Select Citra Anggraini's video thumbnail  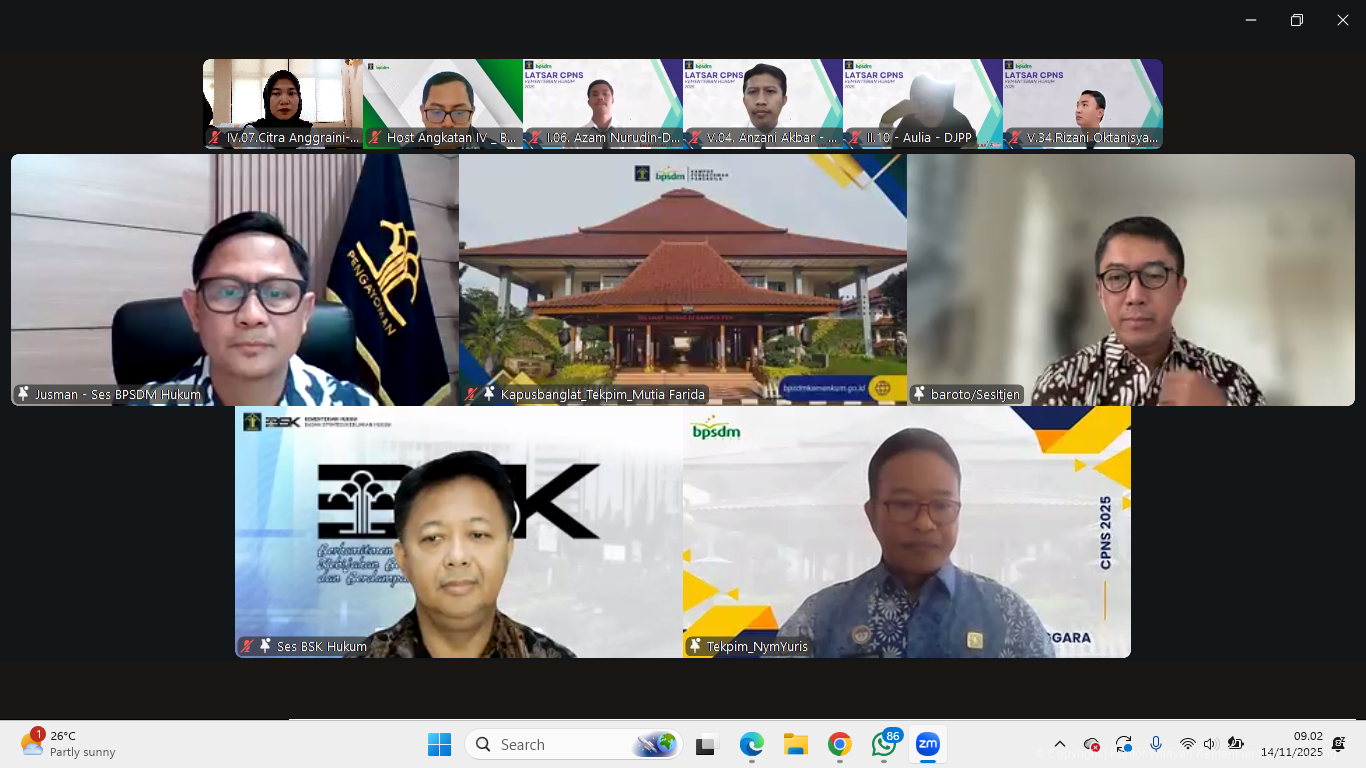click(x=282, y=103)
